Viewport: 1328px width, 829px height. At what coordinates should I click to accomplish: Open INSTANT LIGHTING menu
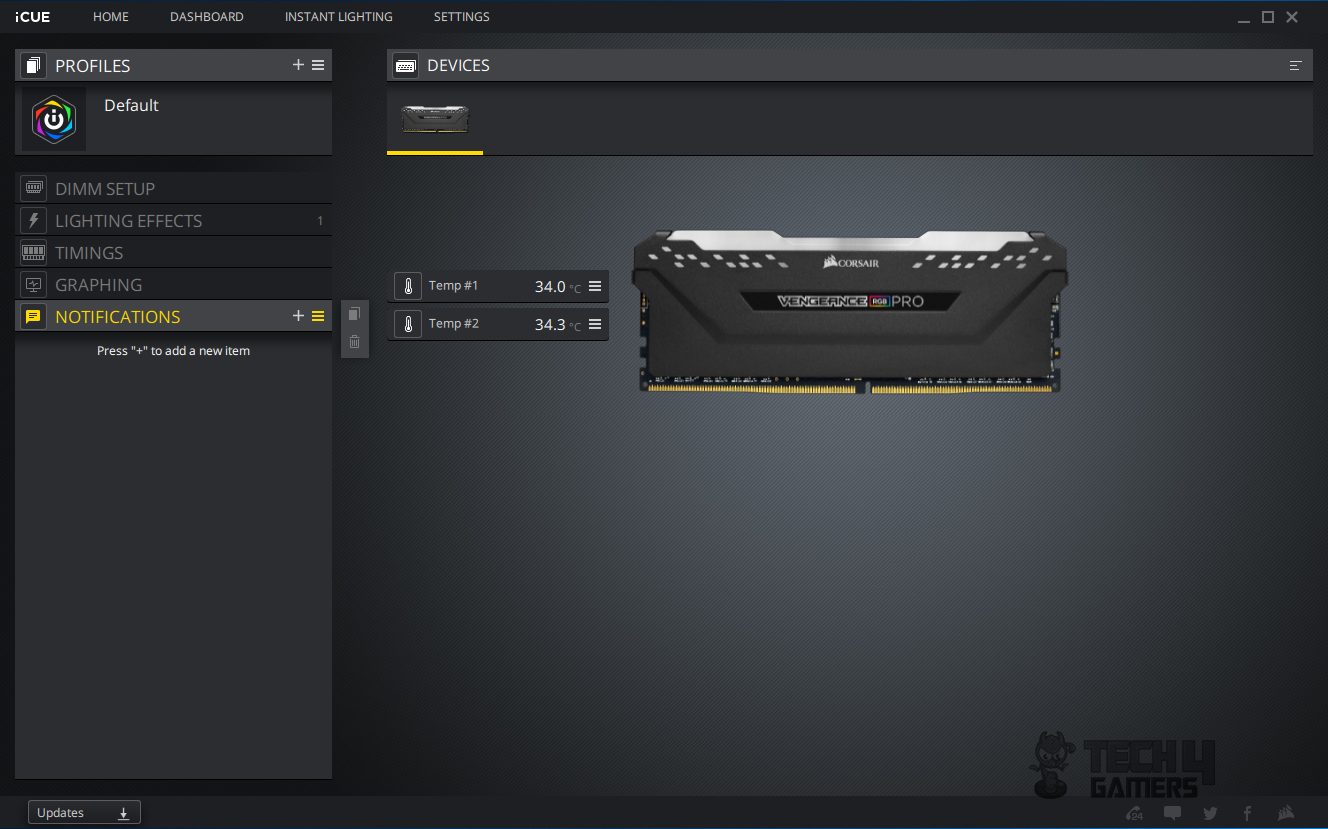pyautogui.click(x=339, y=17)
